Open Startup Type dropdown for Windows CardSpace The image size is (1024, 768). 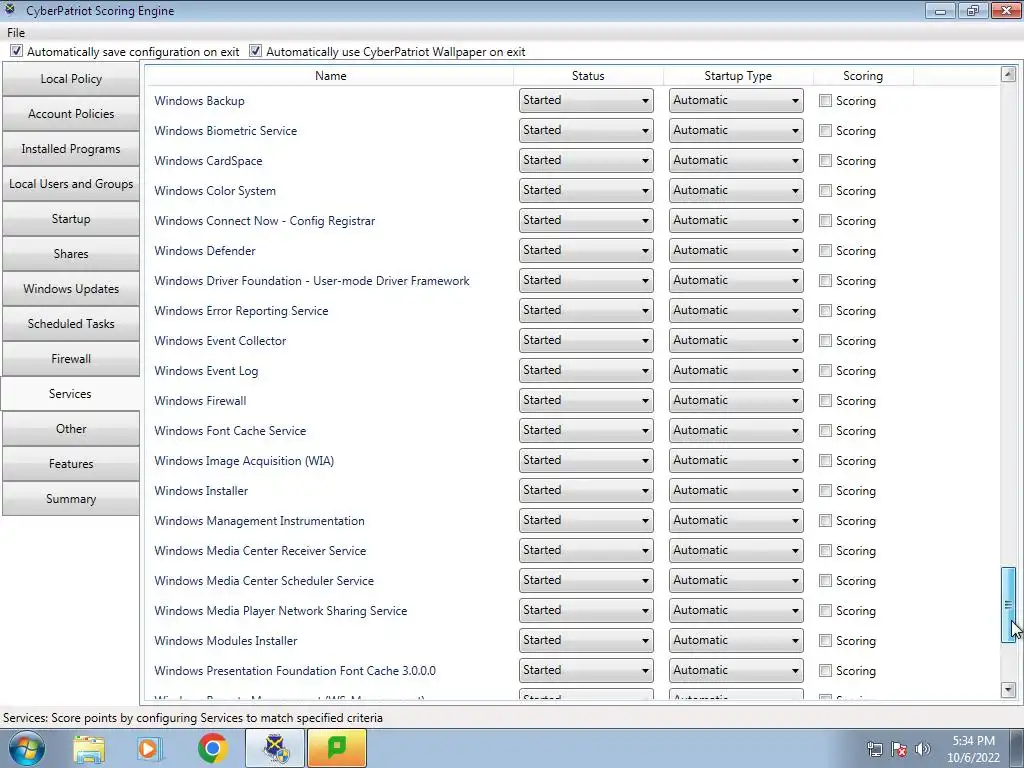click(x=736, y=161)
